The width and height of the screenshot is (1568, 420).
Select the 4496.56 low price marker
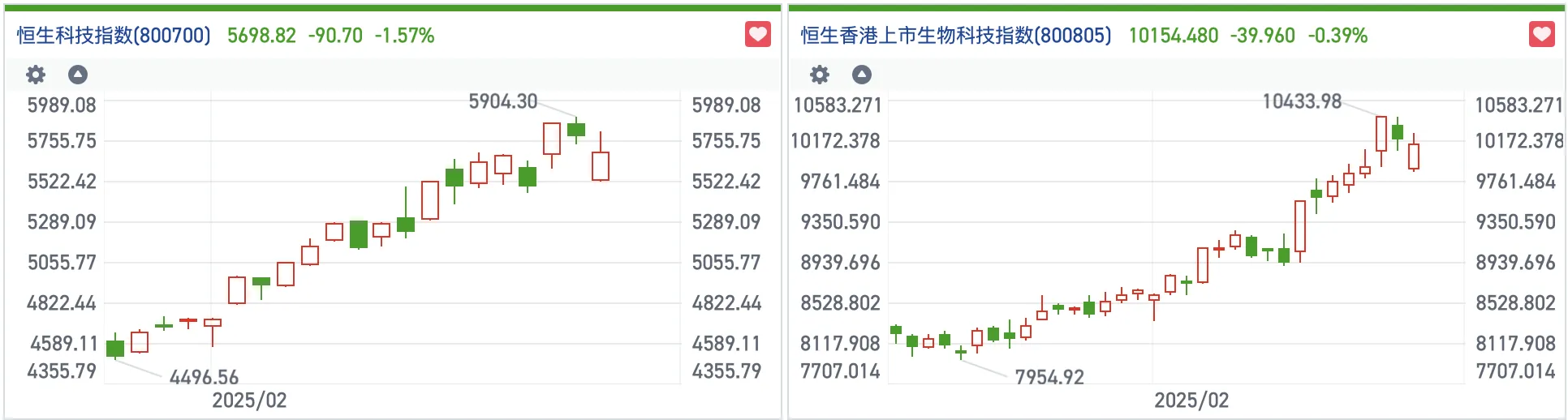click(204, 377)
